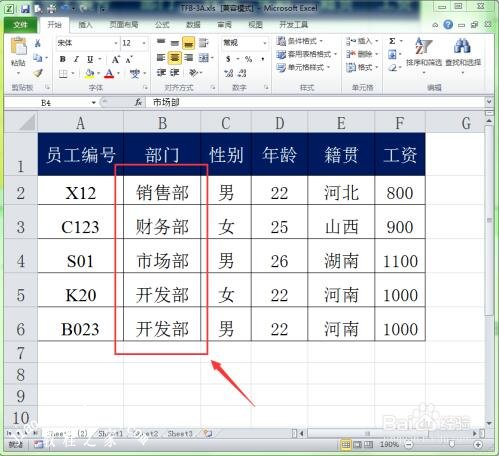Click the Find & Select binoculars icon

(462, 46)
